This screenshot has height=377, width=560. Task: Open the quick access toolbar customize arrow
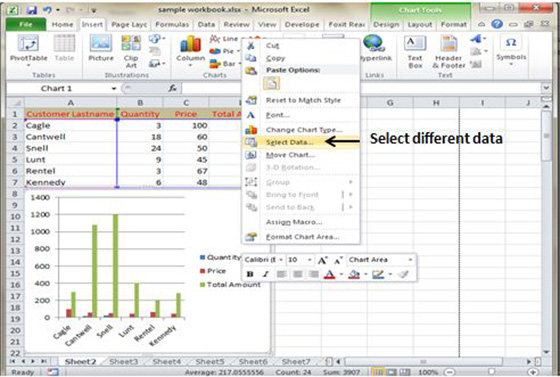point(94,10)
